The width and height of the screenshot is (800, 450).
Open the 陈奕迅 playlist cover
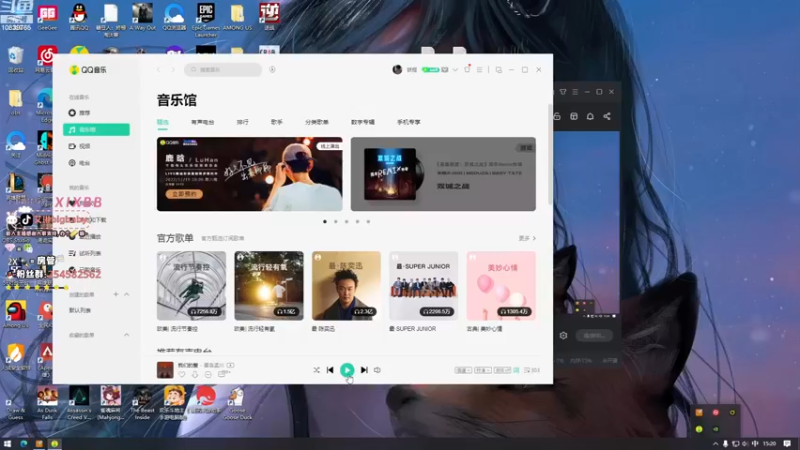346,286
